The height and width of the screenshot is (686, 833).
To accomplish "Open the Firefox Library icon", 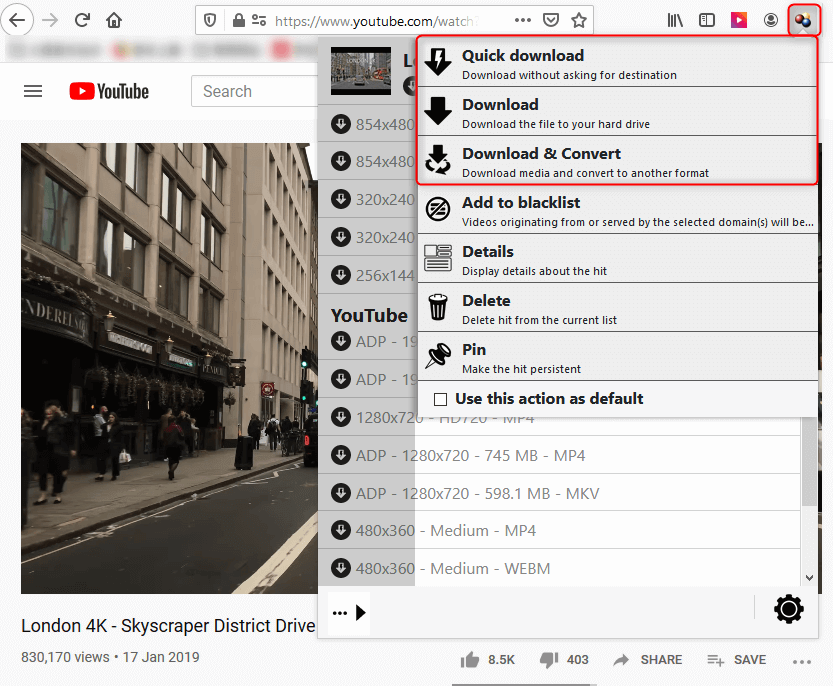I will [x=676, y=20].
